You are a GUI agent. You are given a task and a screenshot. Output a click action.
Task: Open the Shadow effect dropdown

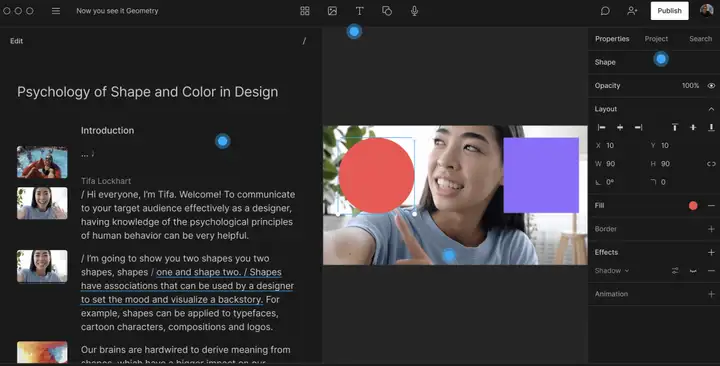[612, 271]
